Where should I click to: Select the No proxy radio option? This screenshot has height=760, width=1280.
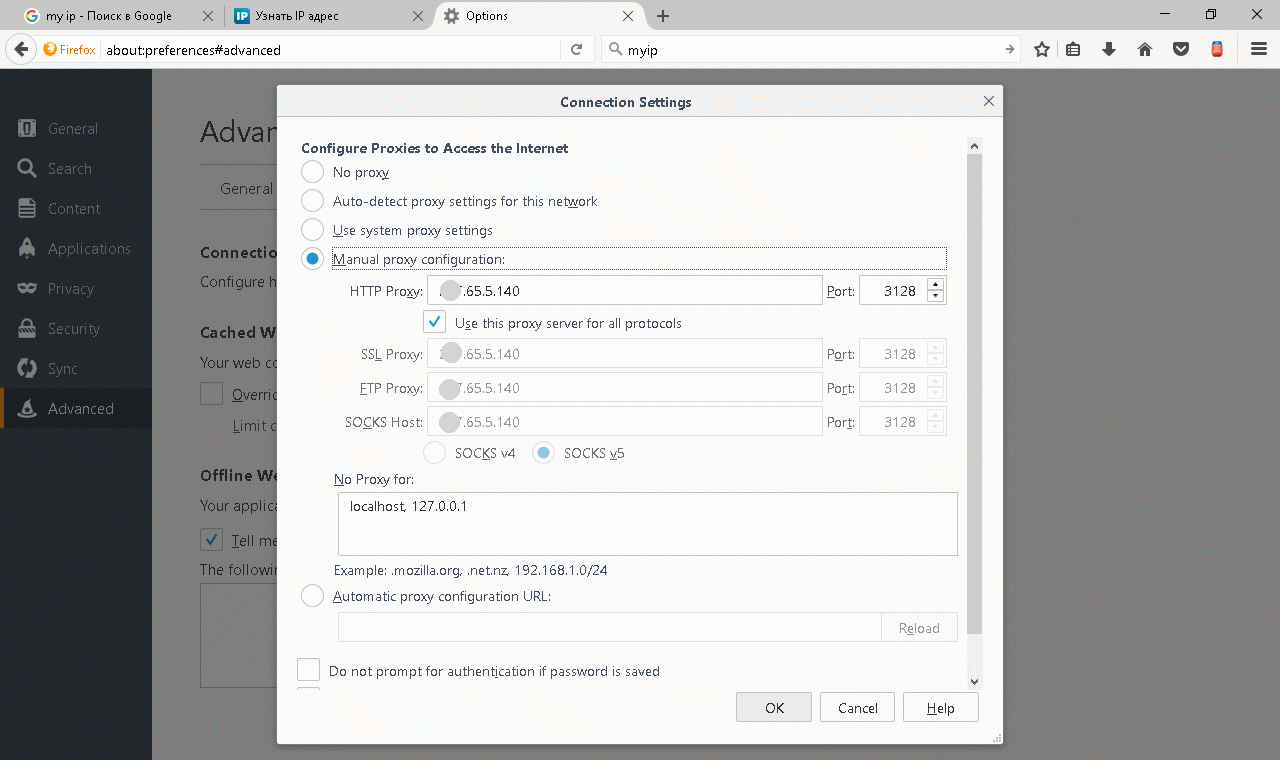[313, 172]
